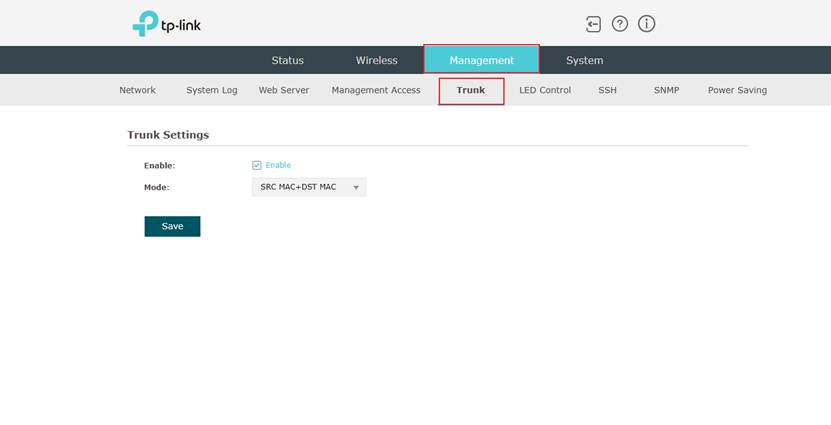
Task: Open the Wireless tab
Action: click(376, 60)
